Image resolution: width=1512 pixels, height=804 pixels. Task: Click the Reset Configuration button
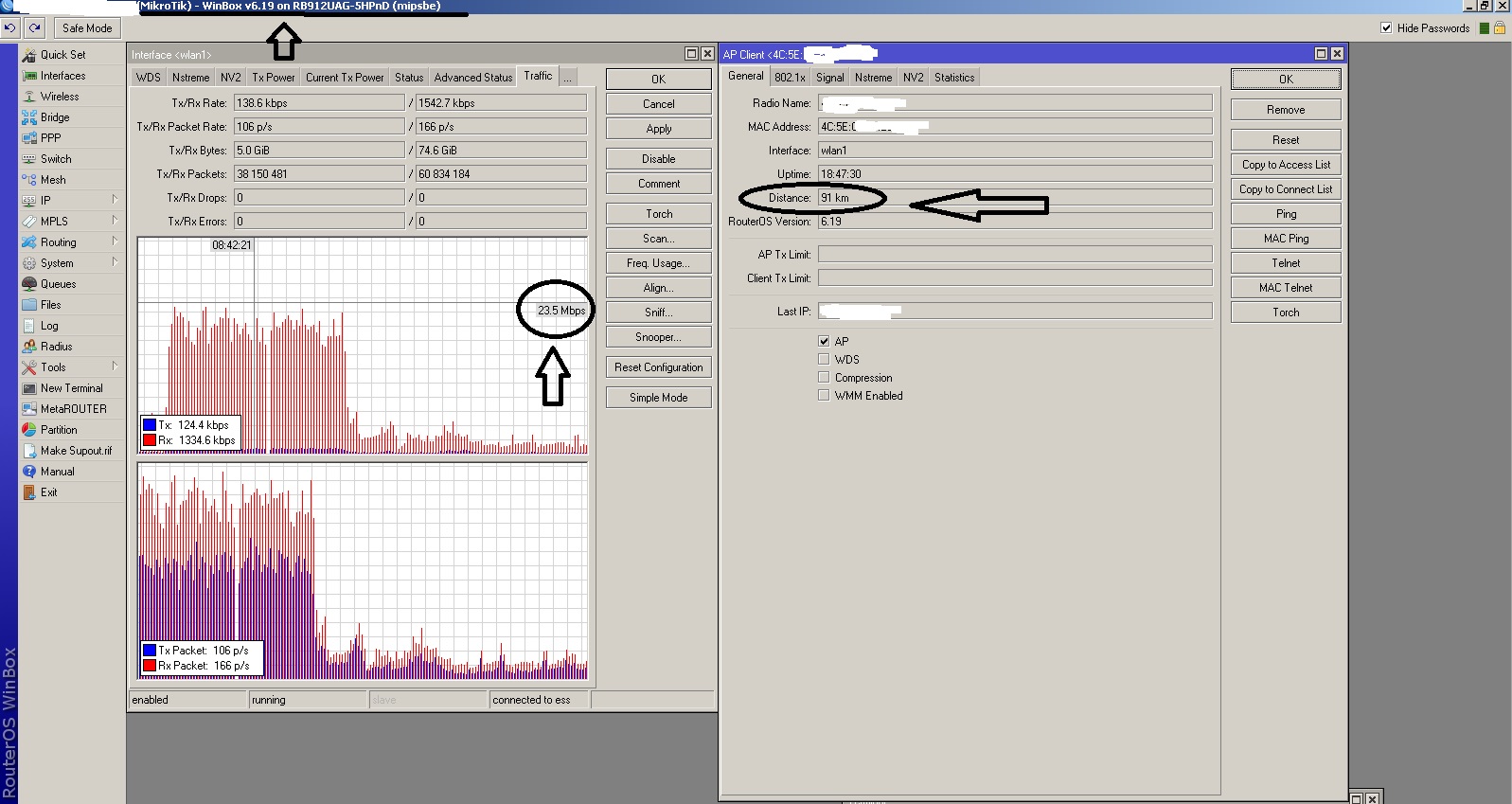pyautogui.click(x=659, y=367)
